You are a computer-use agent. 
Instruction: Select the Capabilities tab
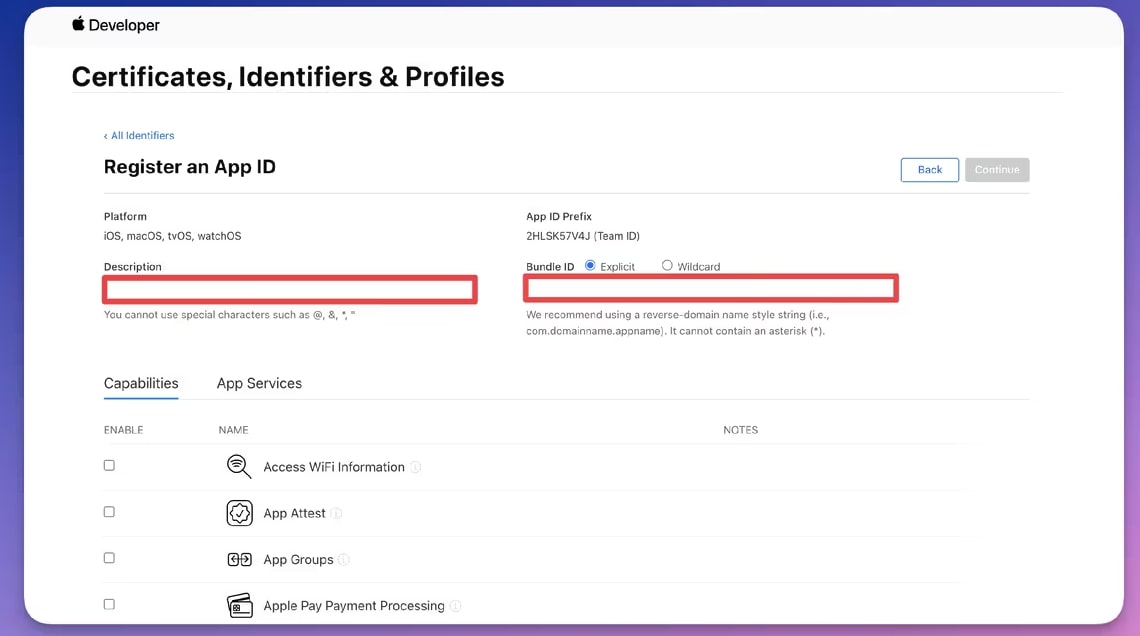(141, 383)
